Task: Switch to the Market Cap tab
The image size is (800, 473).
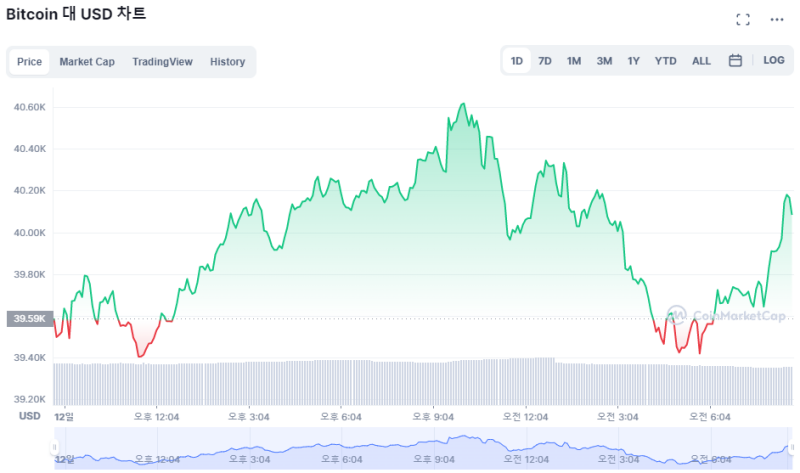Action: [x=87, y=62]
